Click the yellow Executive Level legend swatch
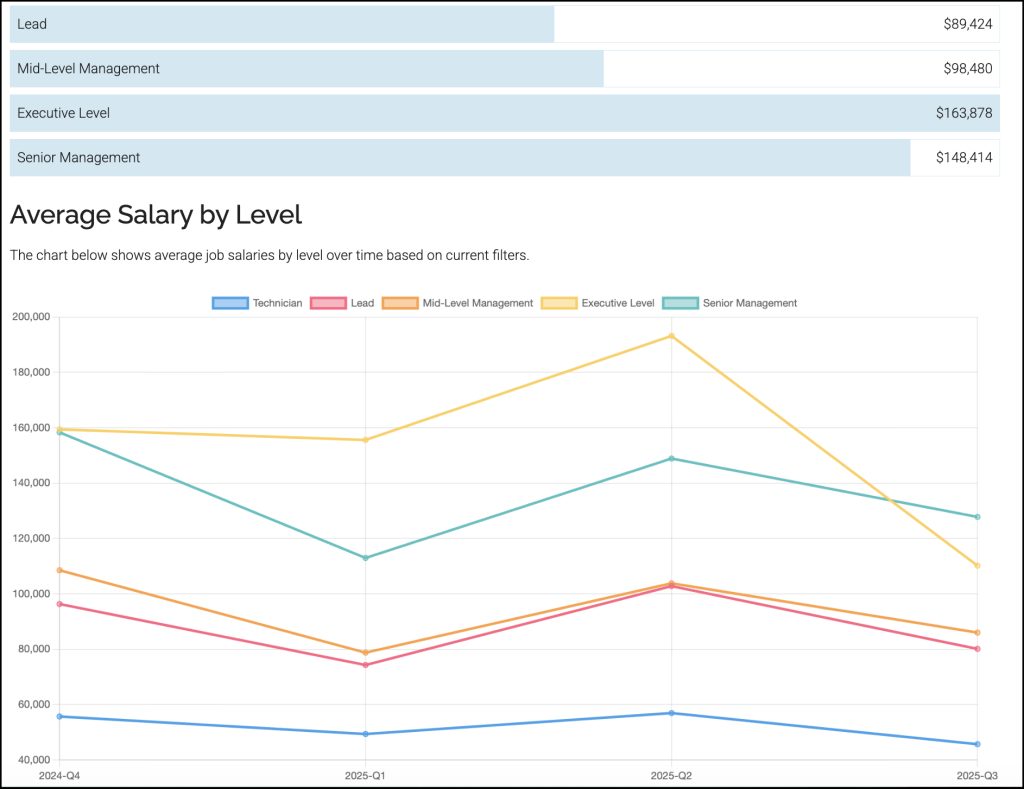This screenshot has width=1024, height=789. click(x=558, y=303)
